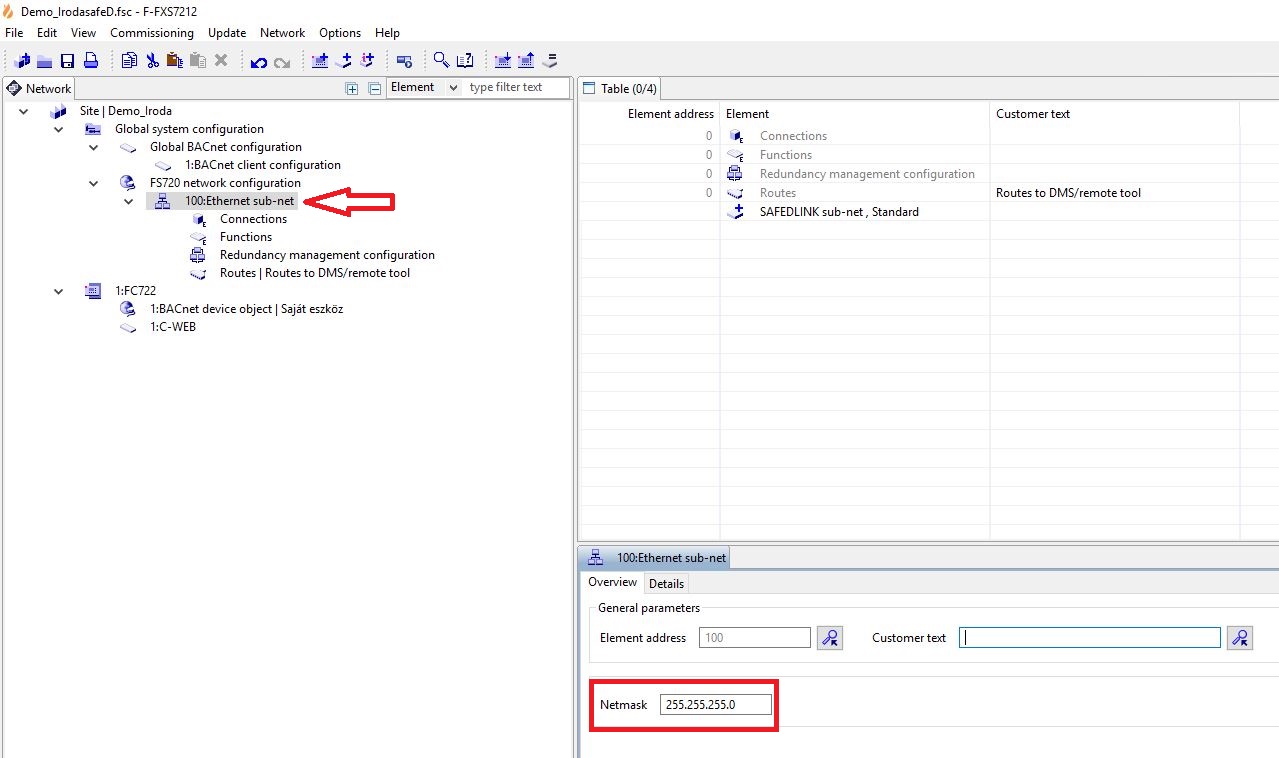Open the Commissioning menu
The height and width of the screenshot is (758, 1279).
coord(152,33)
